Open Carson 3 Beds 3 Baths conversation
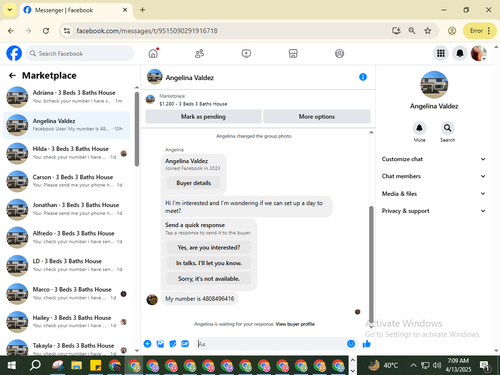 (x=67, y=181)
